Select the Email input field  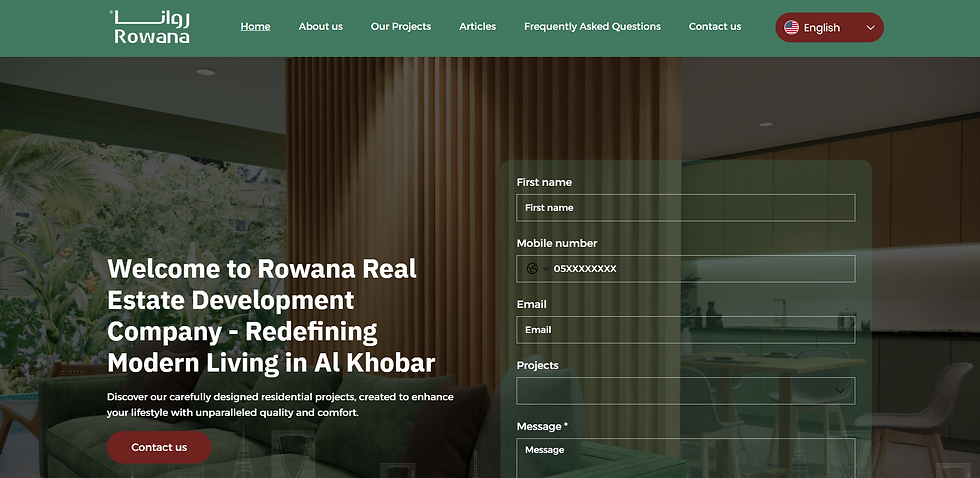coord(686,330)
